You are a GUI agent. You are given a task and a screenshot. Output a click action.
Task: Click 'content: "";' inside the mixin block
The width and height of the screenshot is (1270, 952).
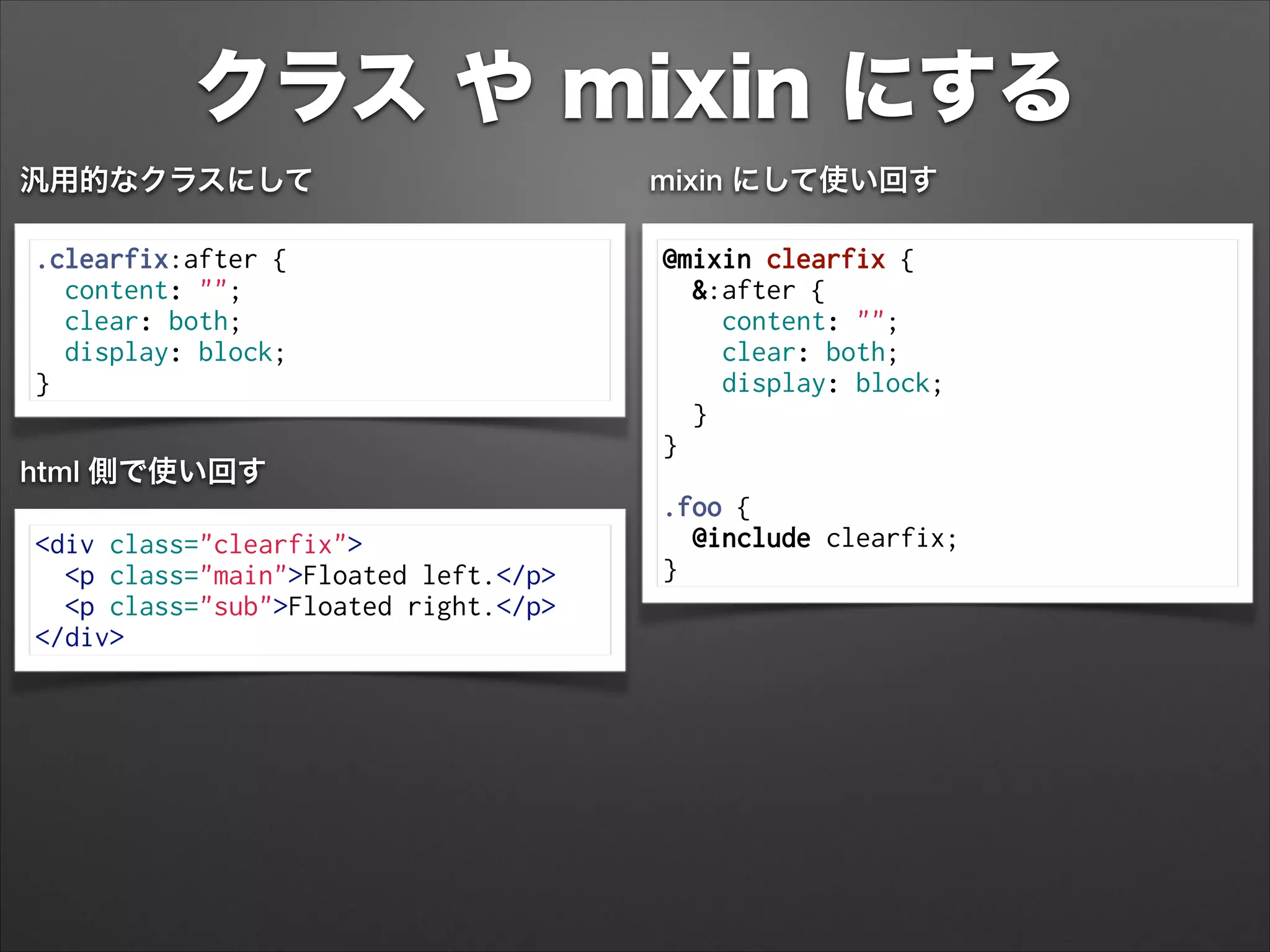tap(809, 321)
